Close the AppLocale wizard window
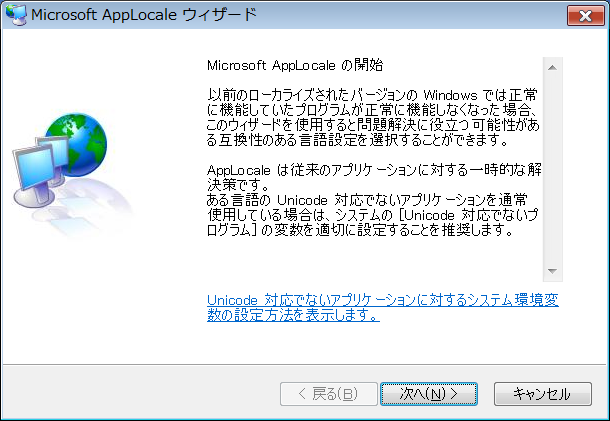Image resolution: width=610 pixels, height=421 pixels. pyautogui.click(x=585, y=16)
